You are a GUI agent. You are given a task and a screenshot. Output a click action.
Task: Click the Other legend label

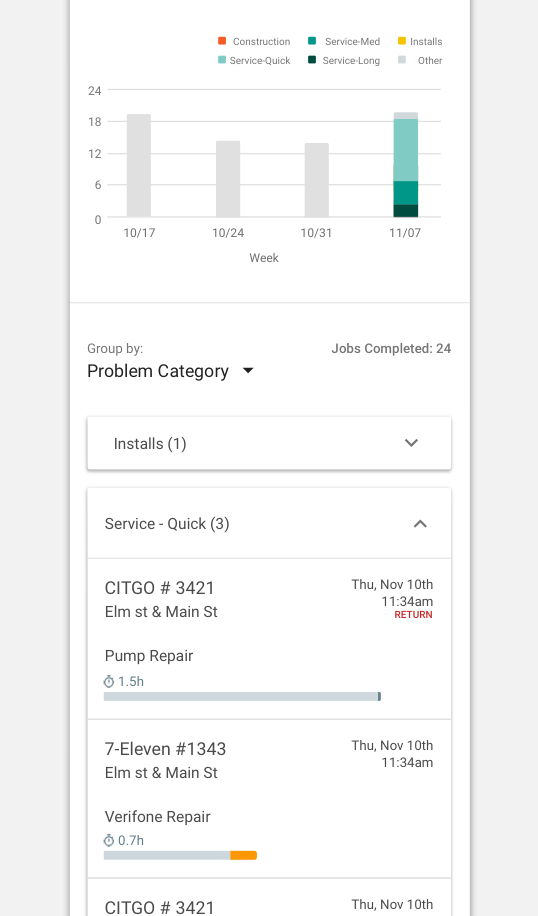tap(430, 60)
